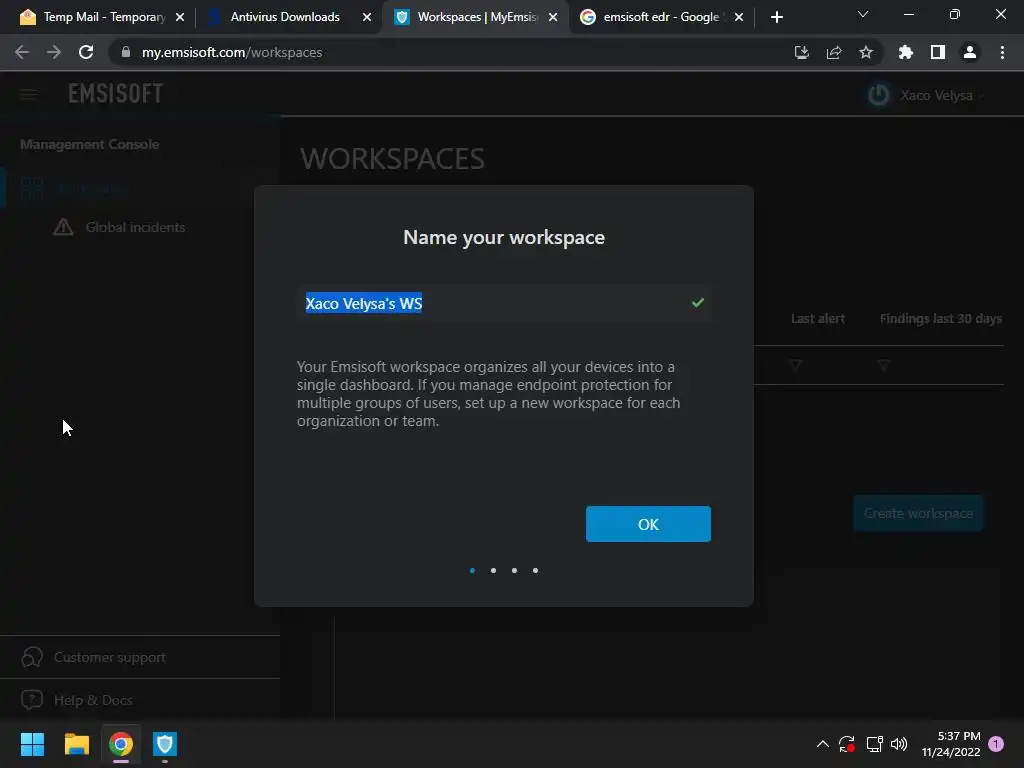Open the Chrome three-dot menu
This screenshot has height=768, width=1024.
pos(1002,52)
